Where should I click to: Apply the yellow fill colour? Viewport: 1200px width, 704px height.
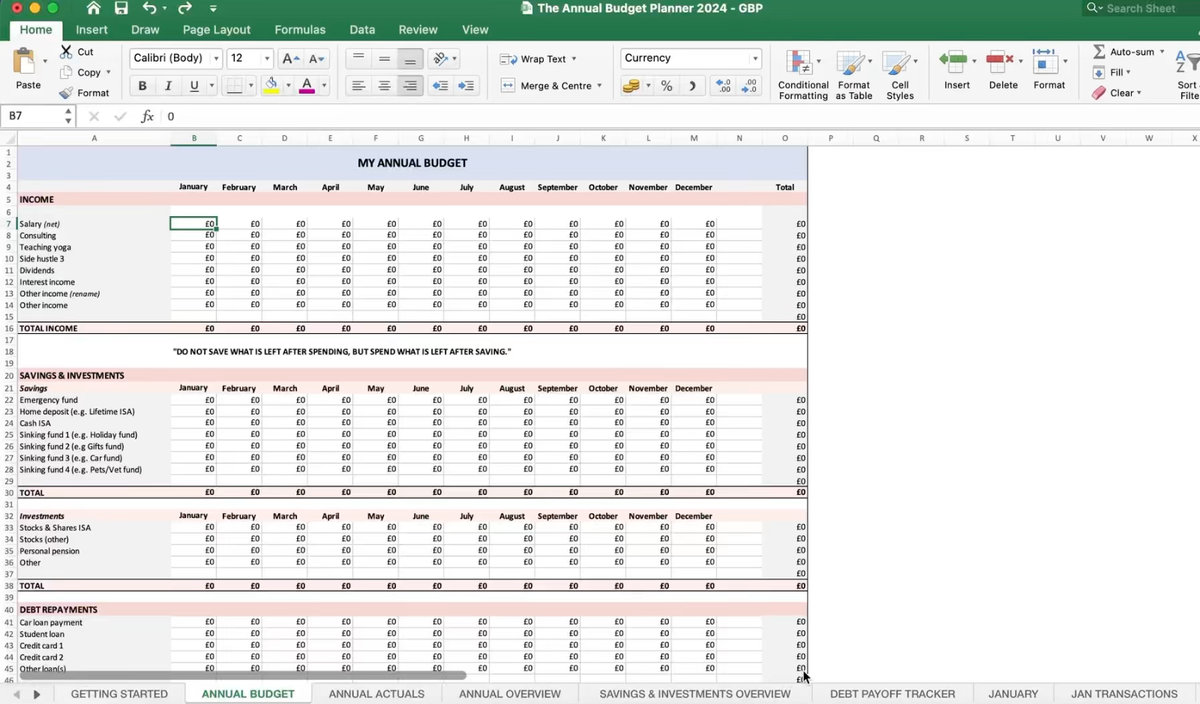tap(271, 86)
